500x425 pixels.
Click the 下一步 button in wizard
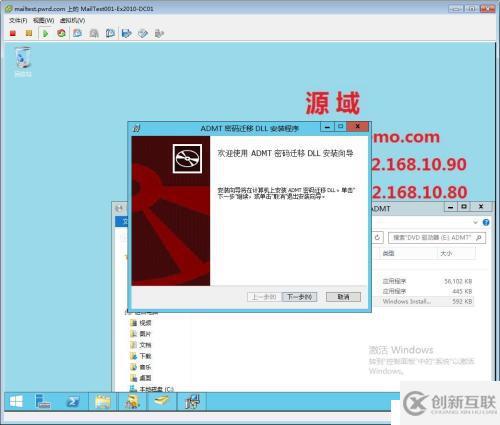click(x=299, y=297)
